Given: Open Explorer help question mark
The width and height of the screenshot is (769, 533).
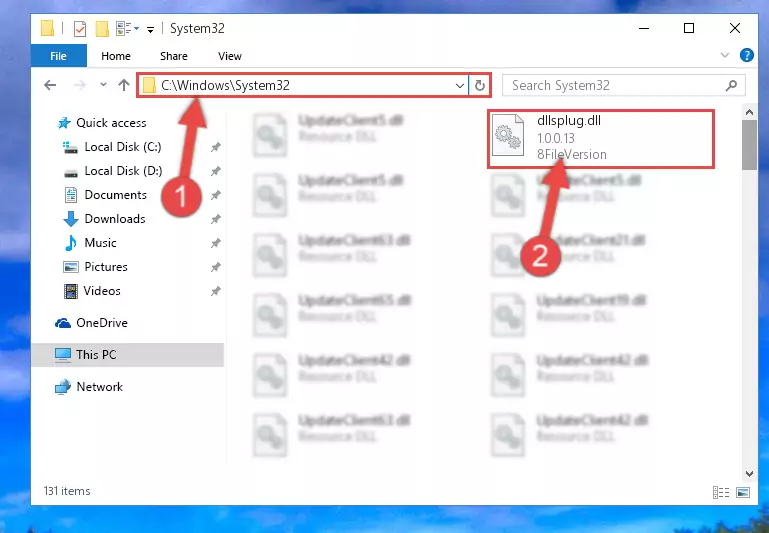Looking at the screenshot, I should pyautogui.click(x=746, y=55).
